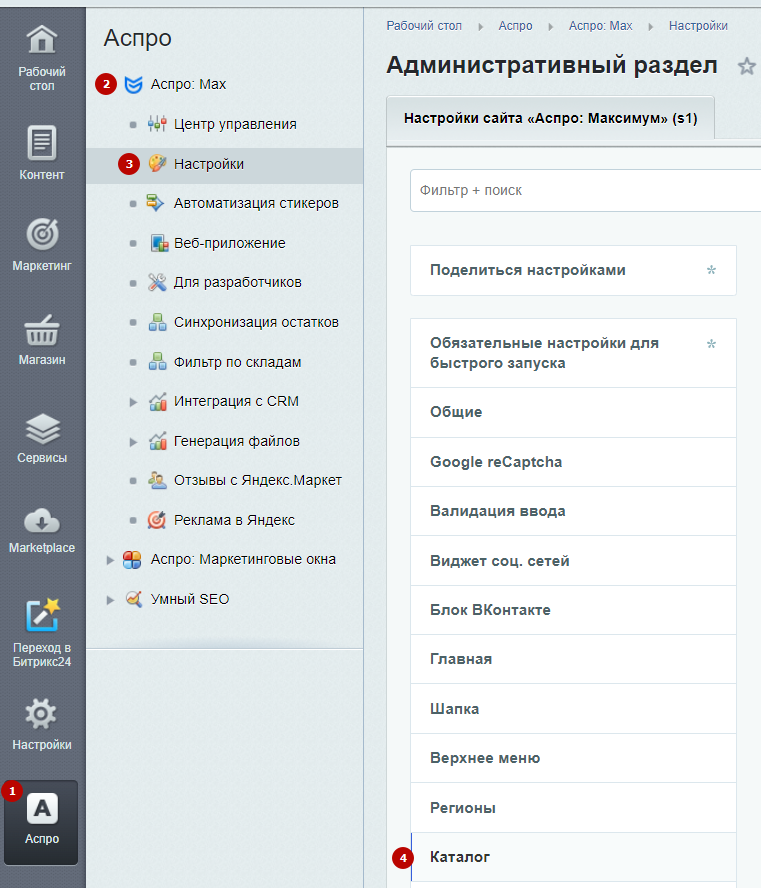Go to Аспро: Max breadcrumb link

coord(600,26)
